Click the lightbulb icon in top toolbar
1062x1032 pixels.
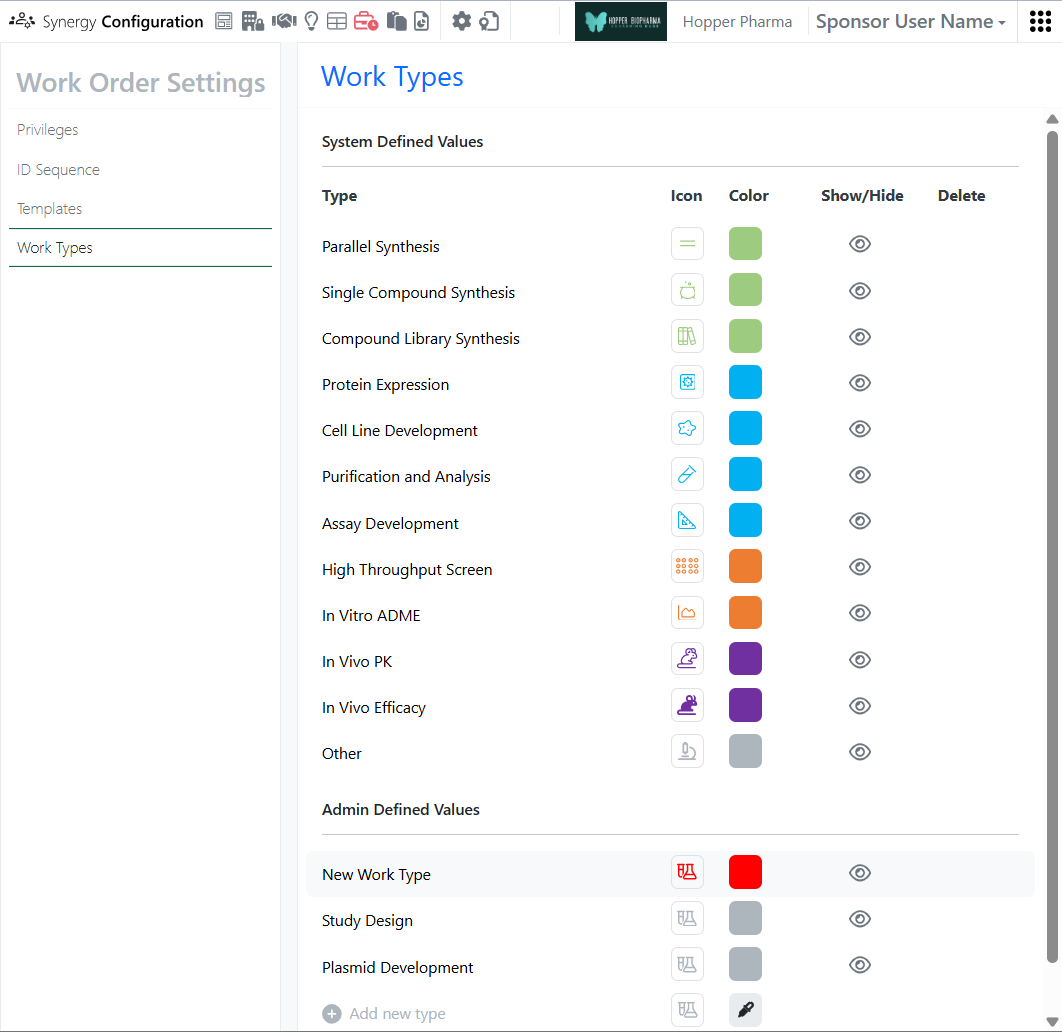point(311,21)
